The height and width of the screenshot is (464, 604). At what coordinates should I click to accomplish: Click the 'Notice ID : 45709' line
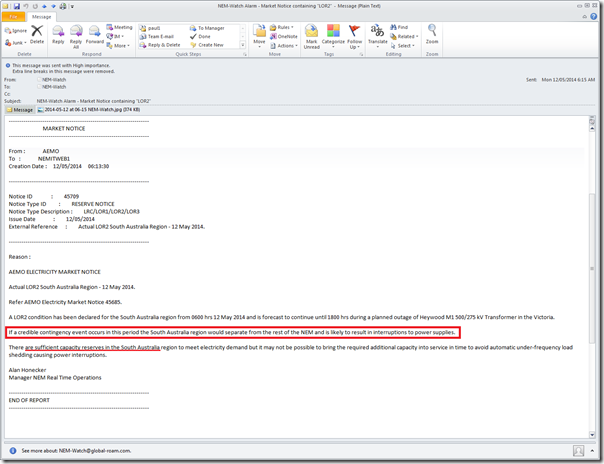point(44,196)
